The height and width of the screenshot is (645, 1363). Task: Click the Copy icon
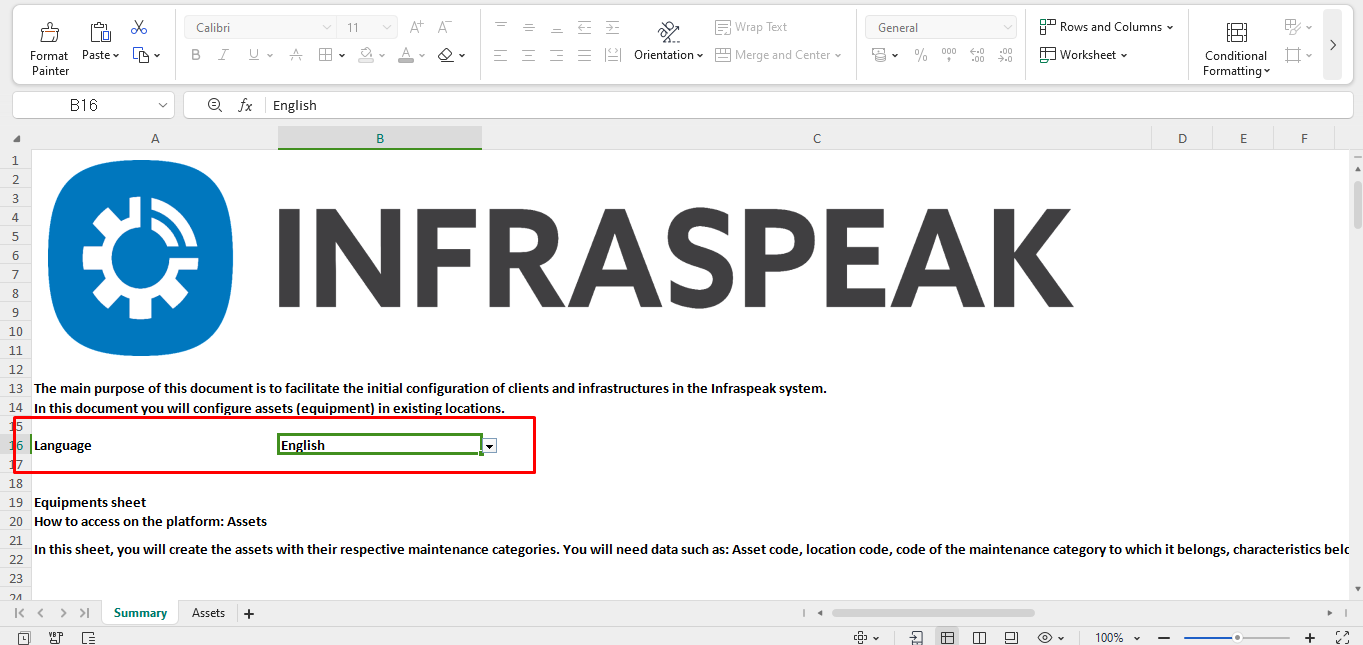(x=140, y=55)
